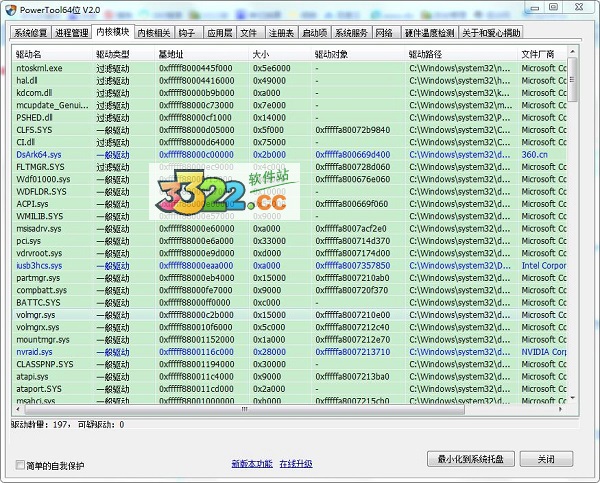This screenshot has width=600, height=483.
Task: Select the kdcom.dll driver row
Action: [x=290, y=93]
